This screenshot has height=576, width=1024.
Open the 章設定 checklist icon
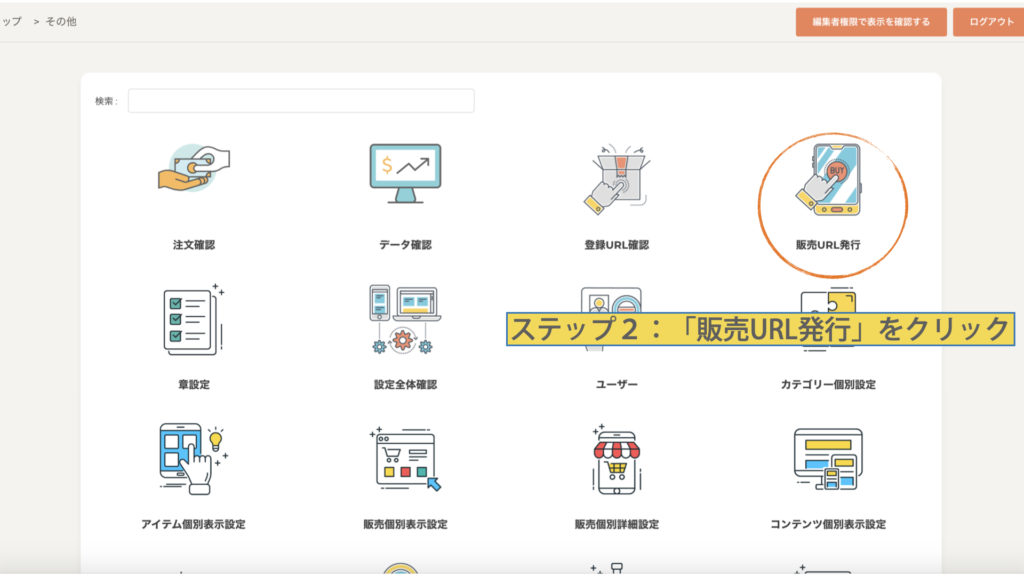tap(193, 320)
